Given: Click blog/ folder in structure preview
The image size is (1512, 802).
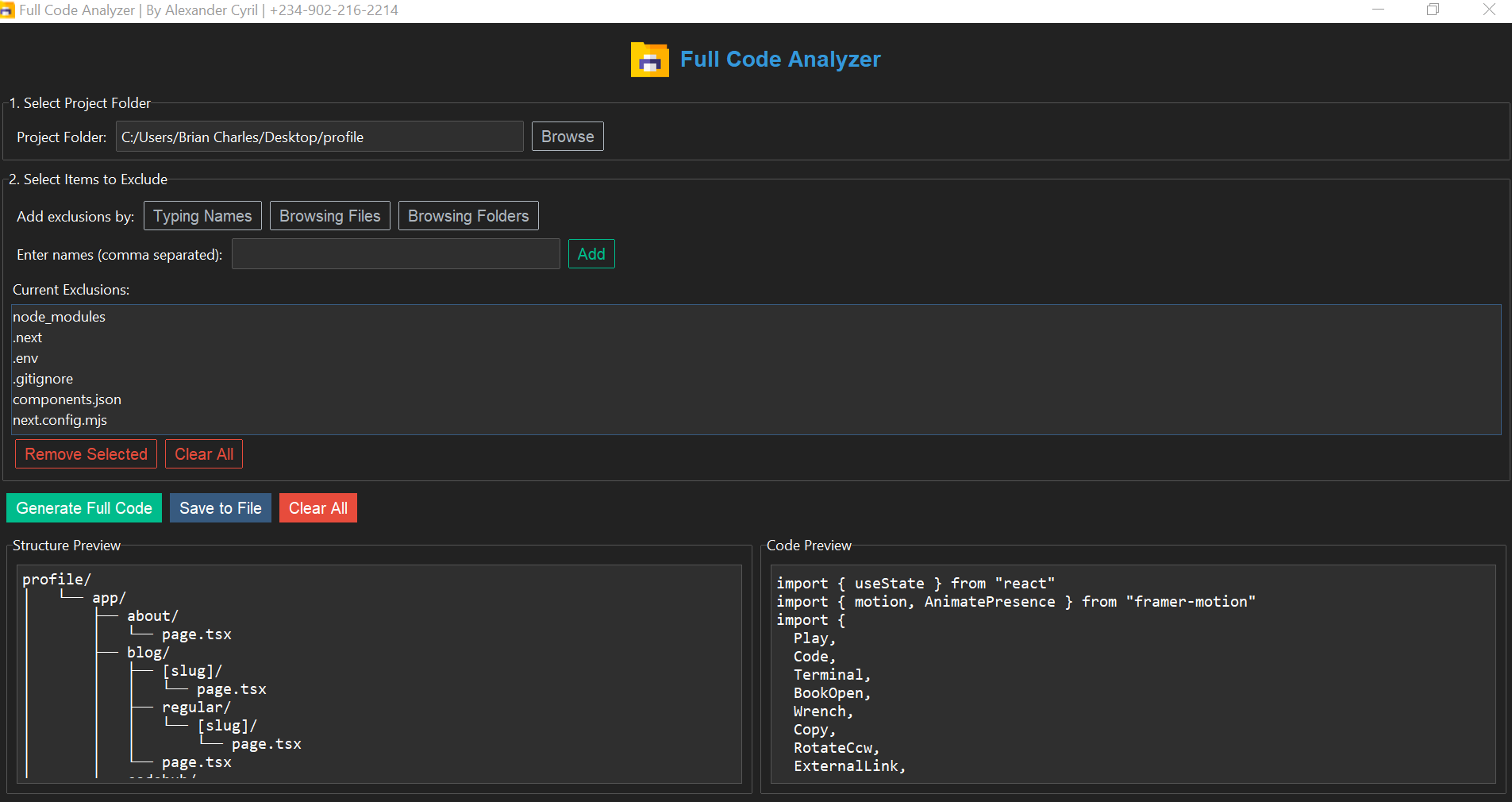Looking at the screenshot, I should click(x=148, y=653).
